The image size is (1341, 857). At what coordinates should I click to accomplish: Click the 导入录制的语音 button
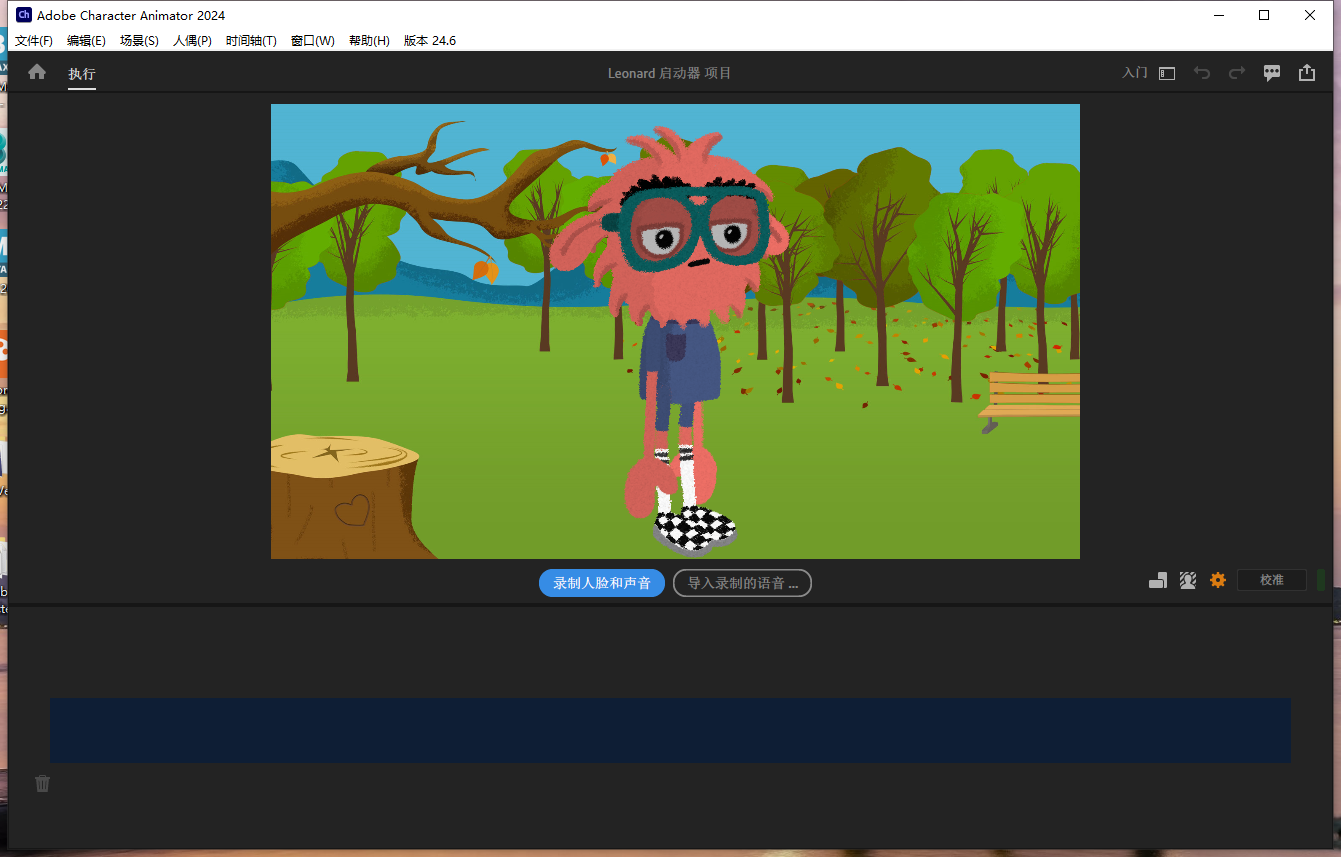tap(742, 583)
